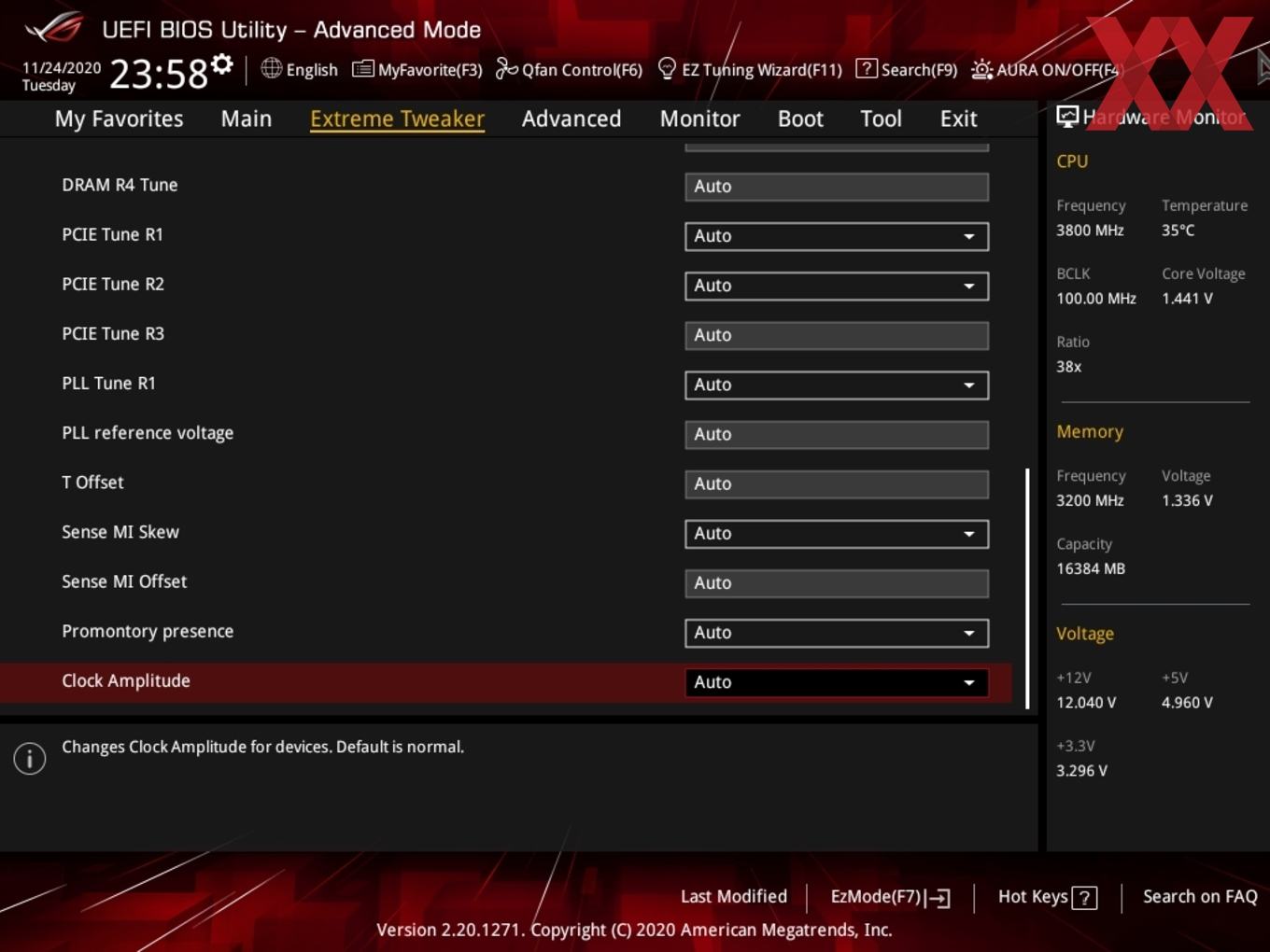Viewport: 1270px width, 952px height.
Task: Open the My Favorites tab
Action: (119, 119)
